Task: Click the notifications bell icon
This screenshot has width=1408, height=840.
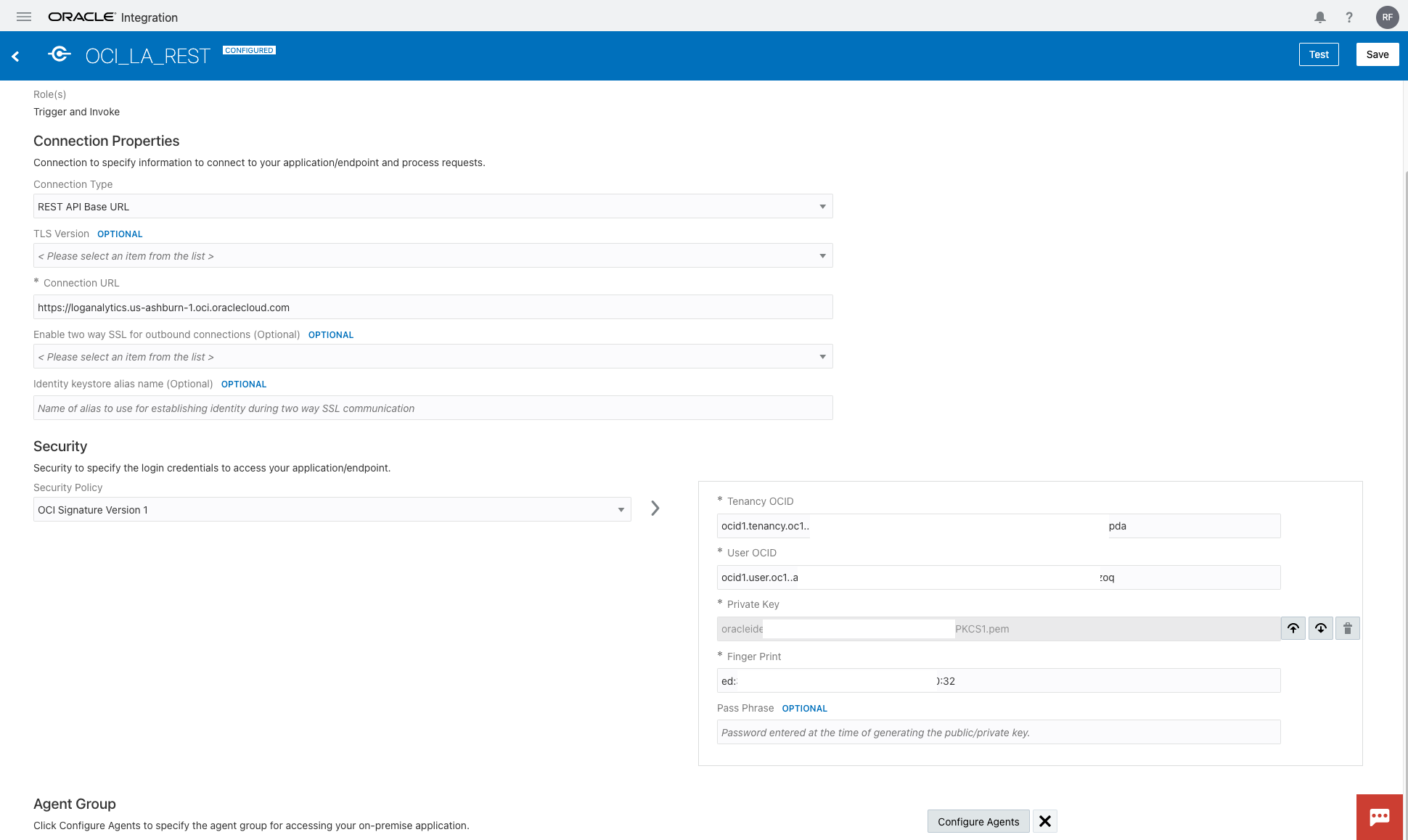Action: 1320,16
